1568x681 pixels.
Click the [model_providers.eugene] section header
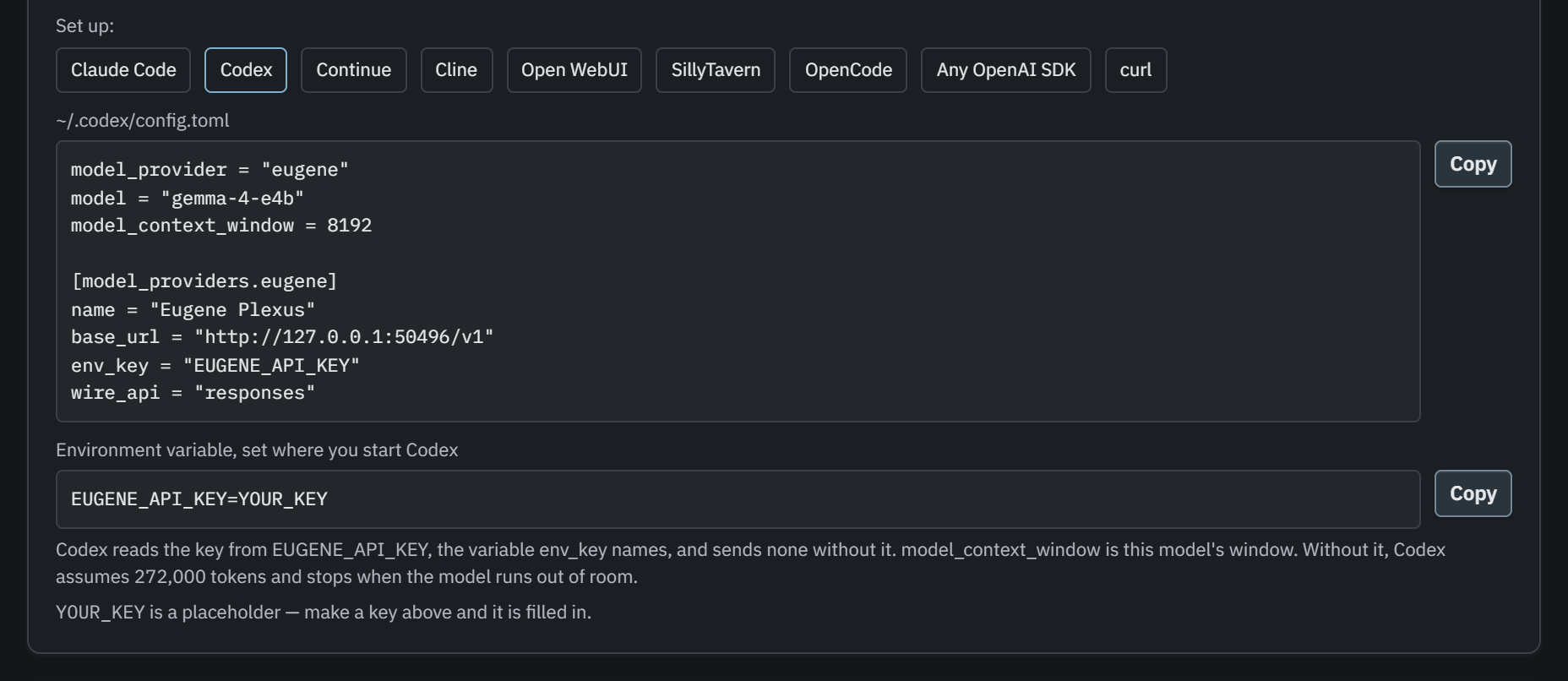coord(204,281)
